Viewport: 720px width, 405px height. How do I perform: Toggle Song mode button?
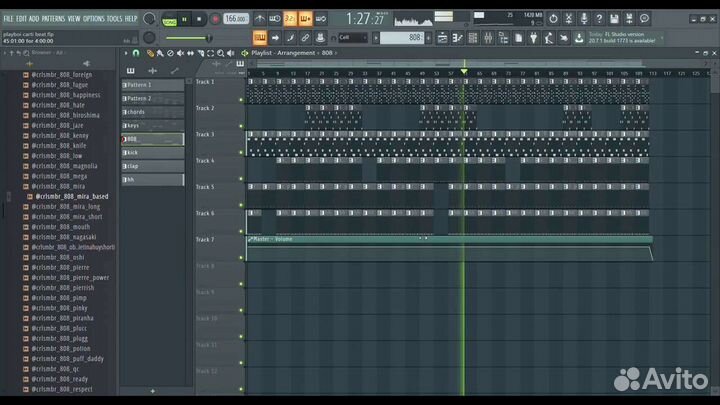point(169,21)
